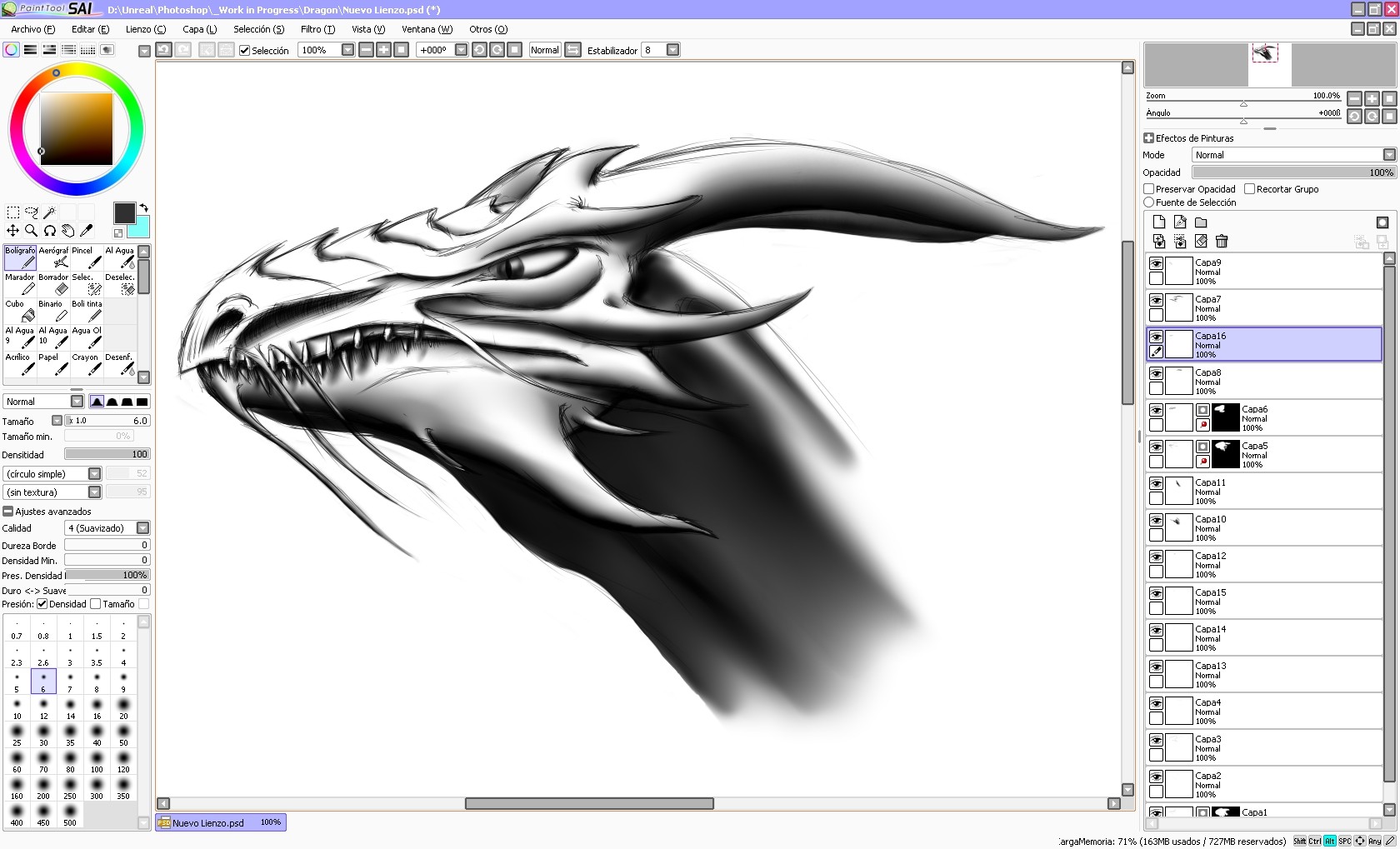The image size is (1400, 849).
Task: Select the Capa12 layer
Action: [1264, 564]
